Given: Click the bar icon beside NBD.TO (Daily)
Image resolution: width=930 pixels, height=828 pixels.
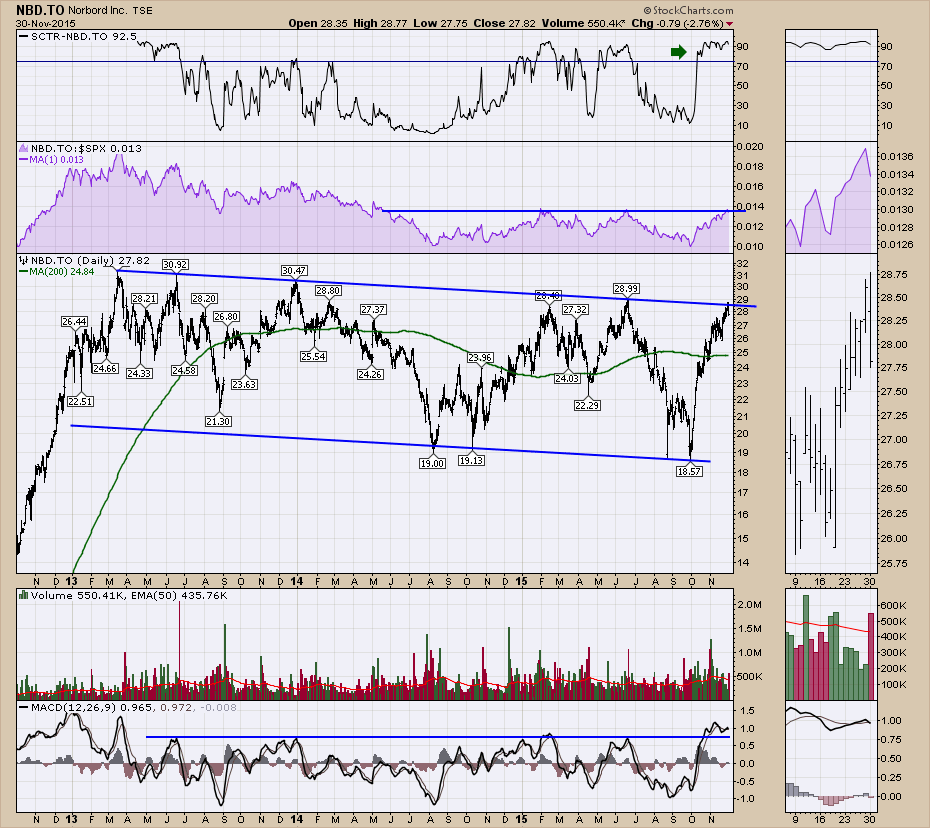Looking at the screenshot, I should (24, 260).
